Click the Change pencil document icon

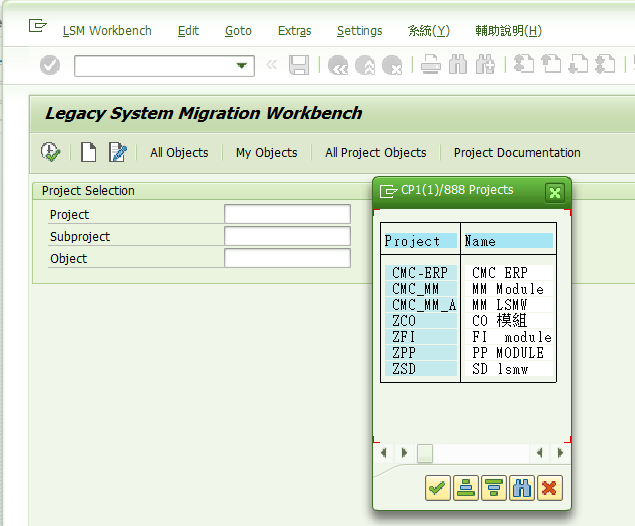118,152
